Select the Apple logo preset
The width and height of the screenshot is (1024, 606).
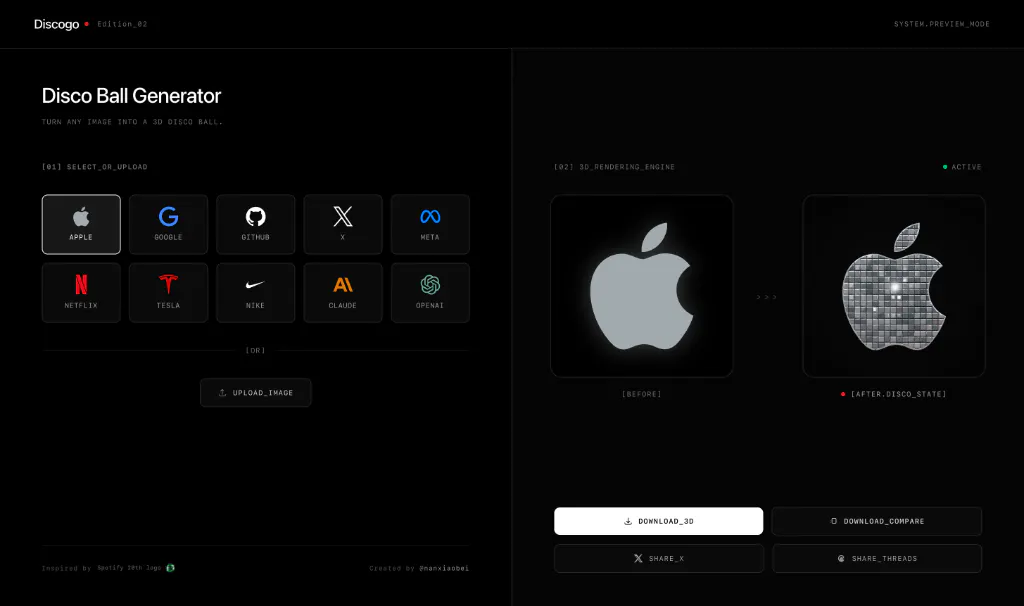(81, 224)
